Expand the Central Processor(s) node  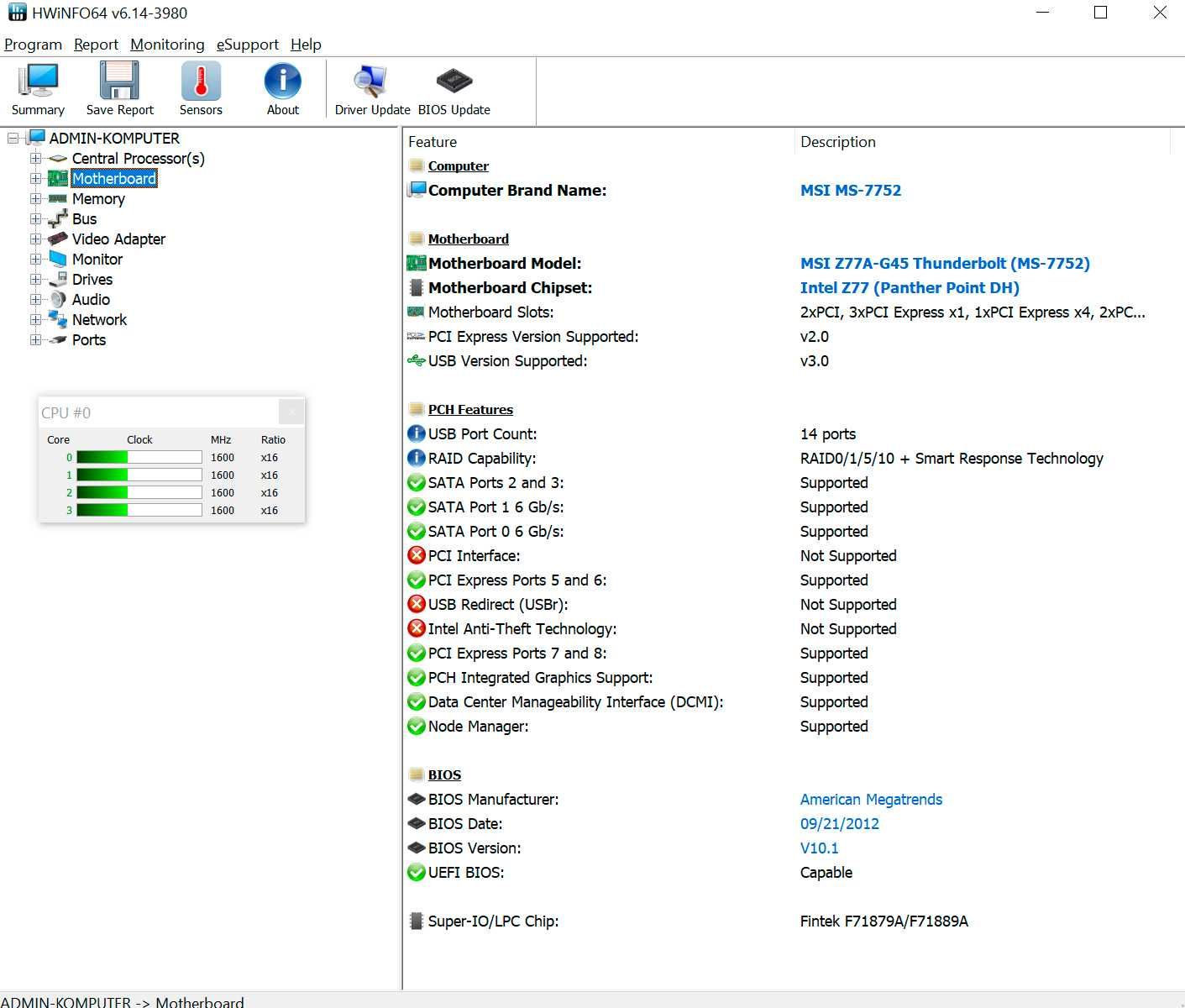[35, 158]
